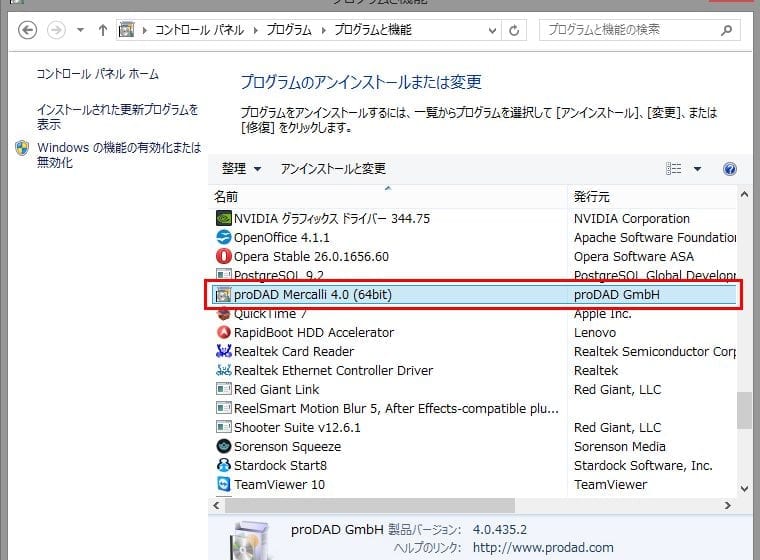The height and width of the screenshot is (560, 760).
Task: Click publisher cell Sorenson Media
Action: (x=619, y=447)
